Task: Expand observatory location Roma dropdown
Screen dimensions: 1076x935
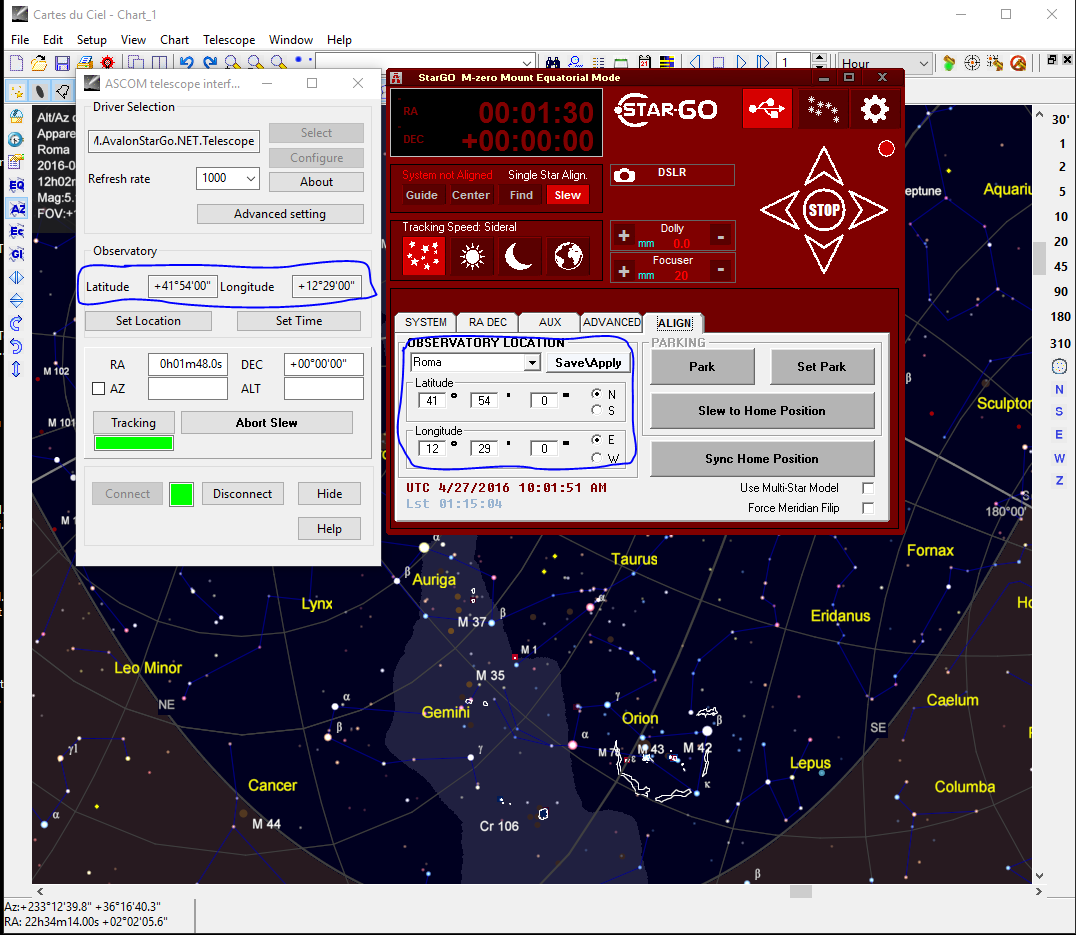Action: pyautogui.click(x=532, y=362)
